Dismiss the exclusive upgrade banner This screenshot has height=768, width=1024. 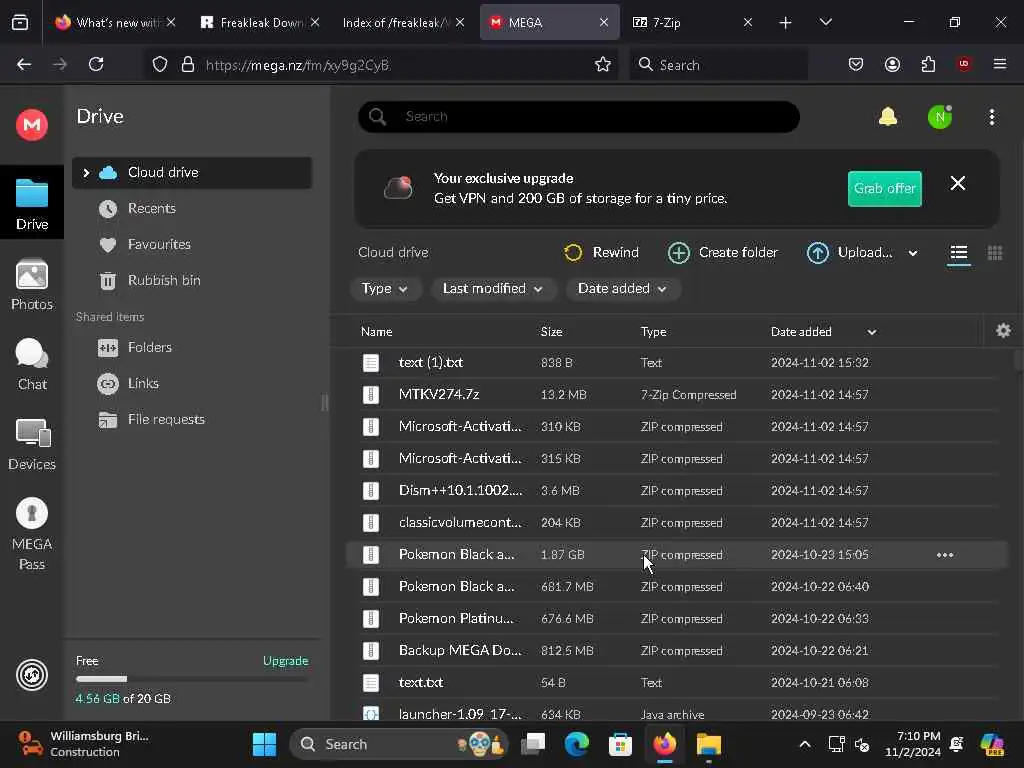[957, 184]
